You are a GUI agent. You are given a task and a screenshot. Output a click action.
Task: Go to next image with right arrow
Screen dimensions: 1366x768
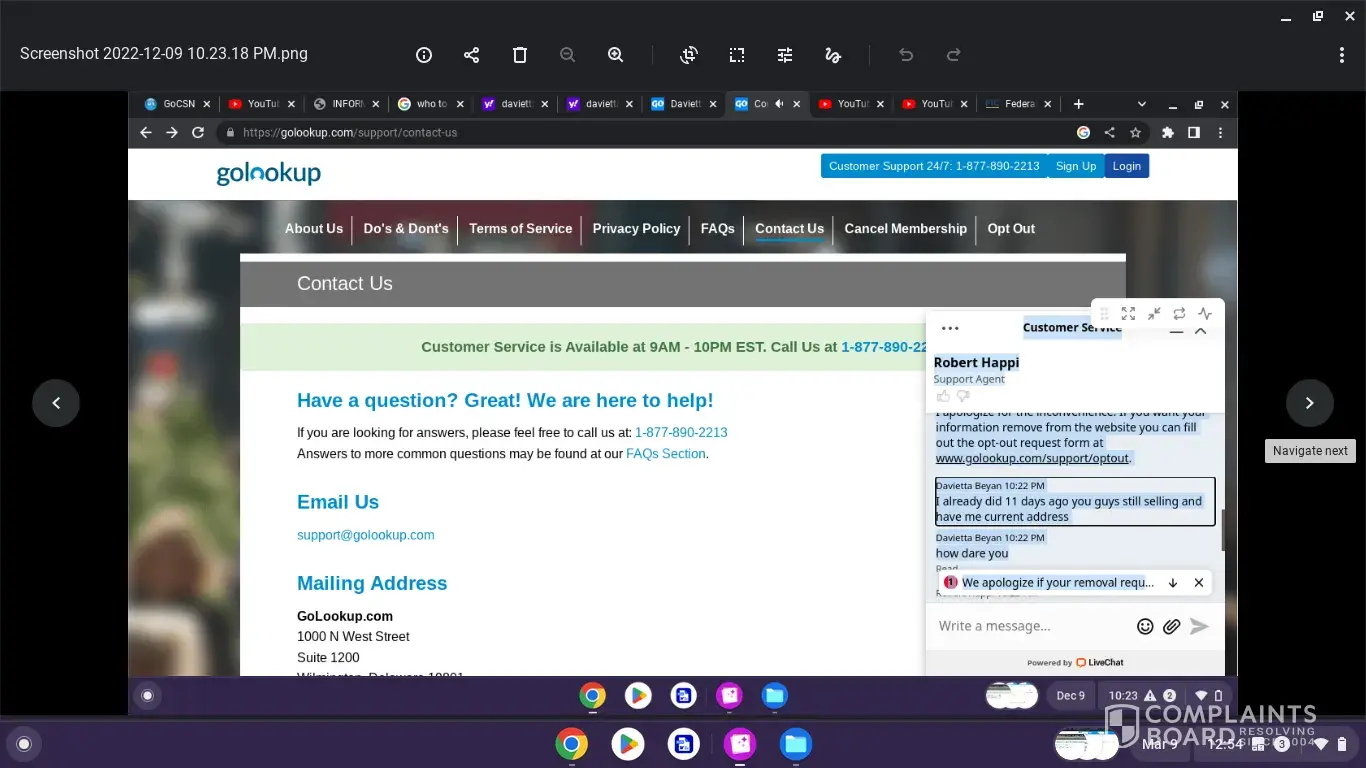(x=1309, y=403)
